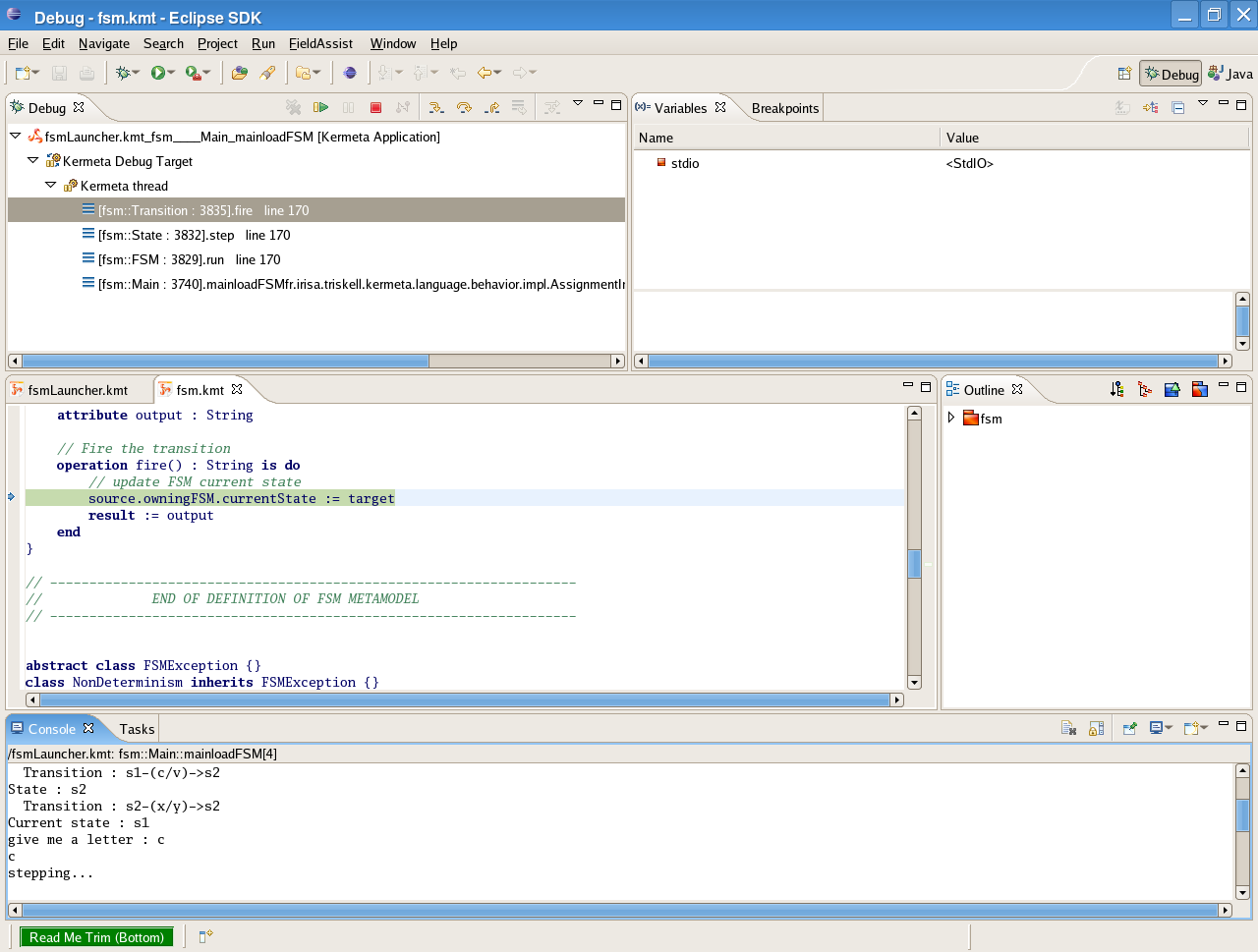Toggle Scroll Lock in Console

[1096, 728]
